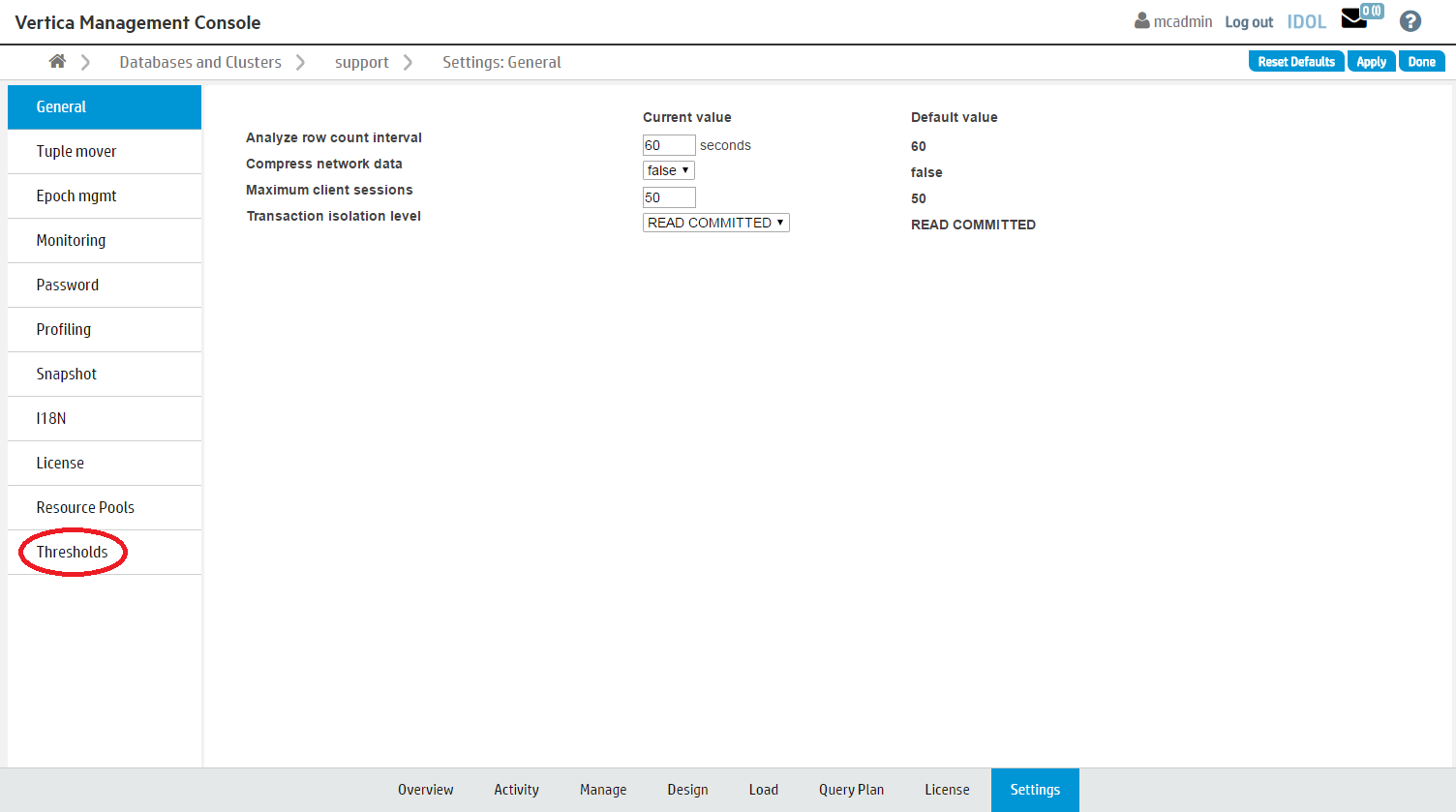Open the mail messages envelope icon
This screenshot has height=812, width=1456.
pyautogui.click(x=1354, y=18)
